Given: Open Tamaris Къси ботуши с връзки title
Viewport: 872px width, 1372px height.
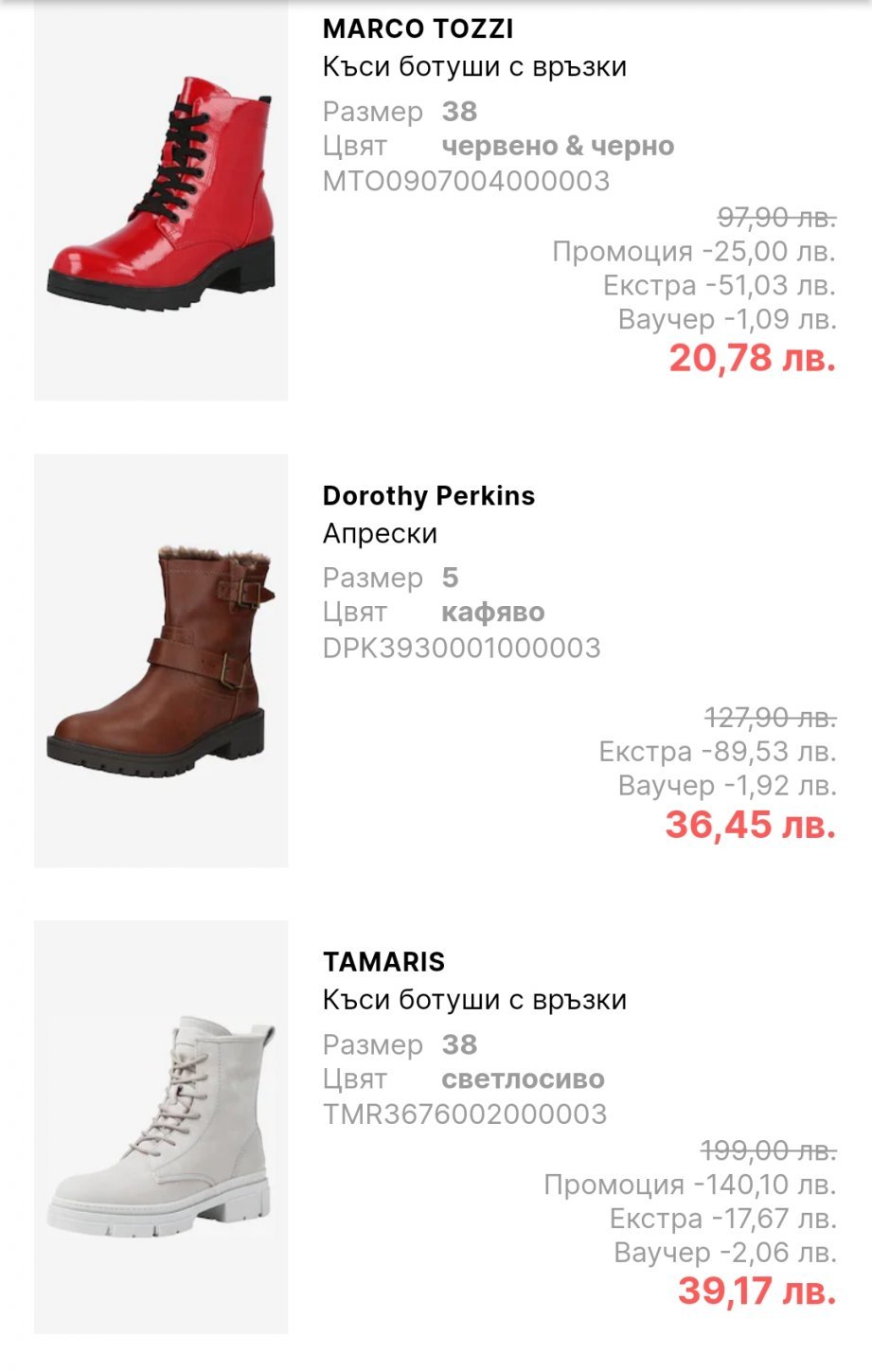Looking at the screenshot, I should [x=474, y=1000].
